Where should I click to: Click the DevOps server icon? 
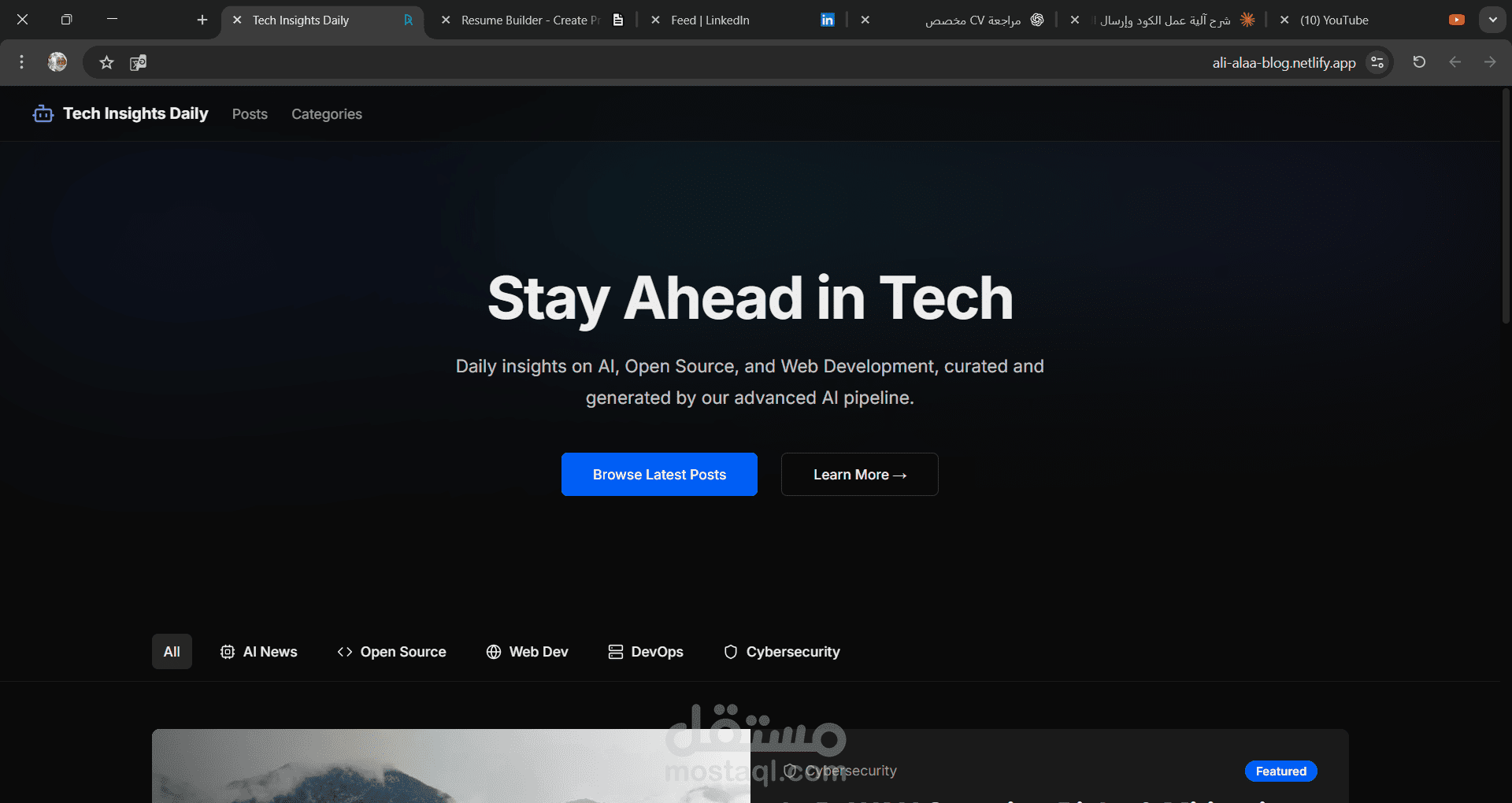pyautogui.click(x=615, y=652)
